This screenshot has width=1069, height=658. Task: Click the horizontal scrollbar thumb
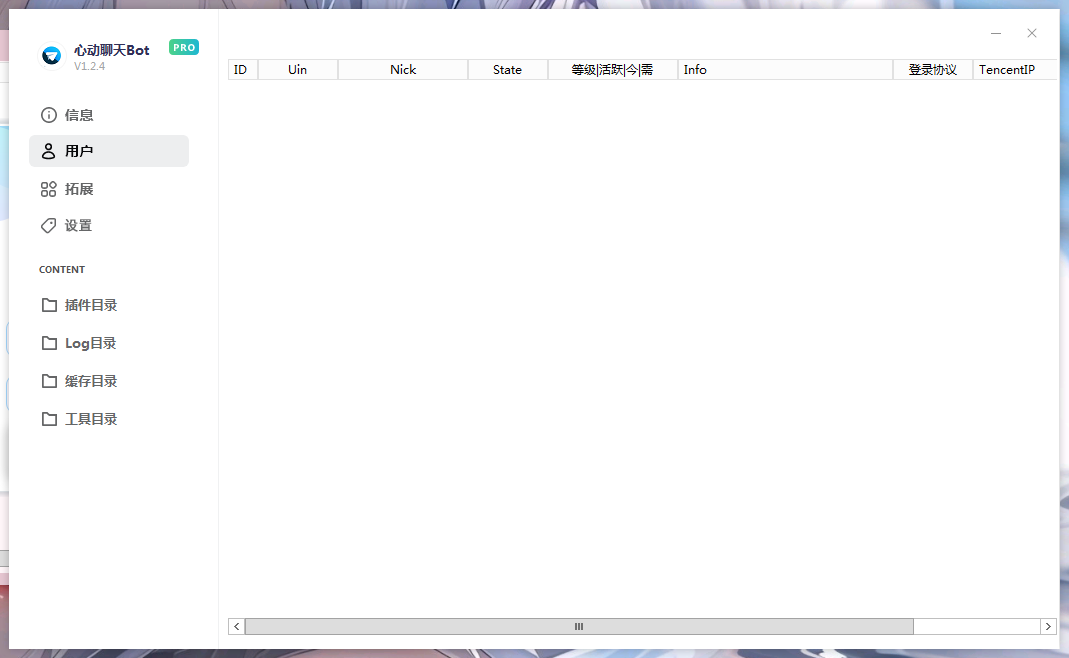(578, 626)
